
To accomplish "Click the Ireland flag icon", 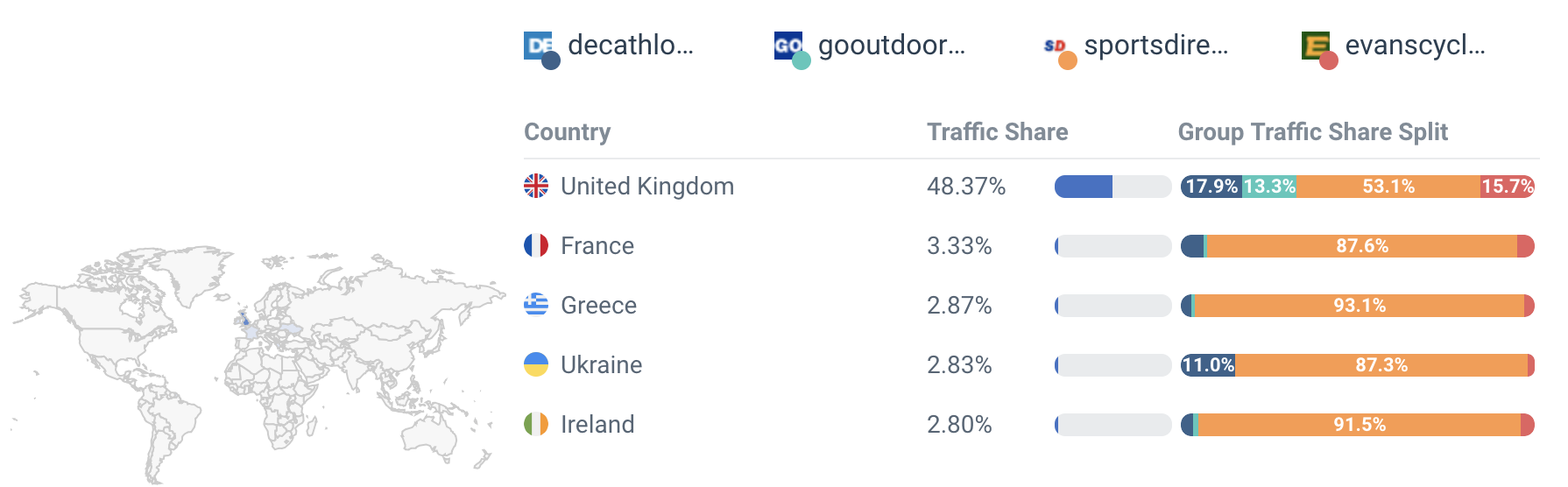I will (x=536, y=424).
